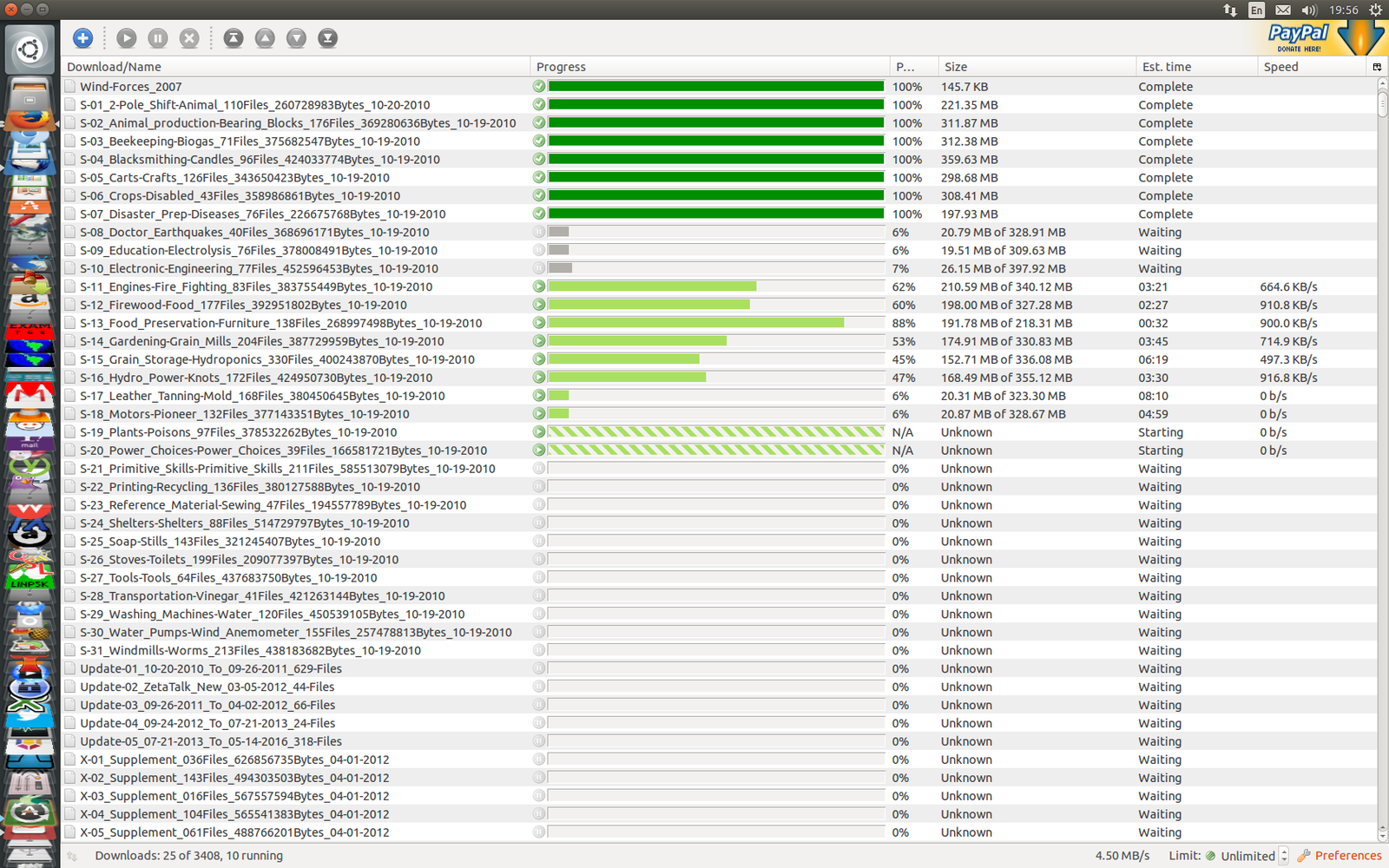Move selection to bottom of queue
This screenshot has height=868, width=1389.
[327, 38]
